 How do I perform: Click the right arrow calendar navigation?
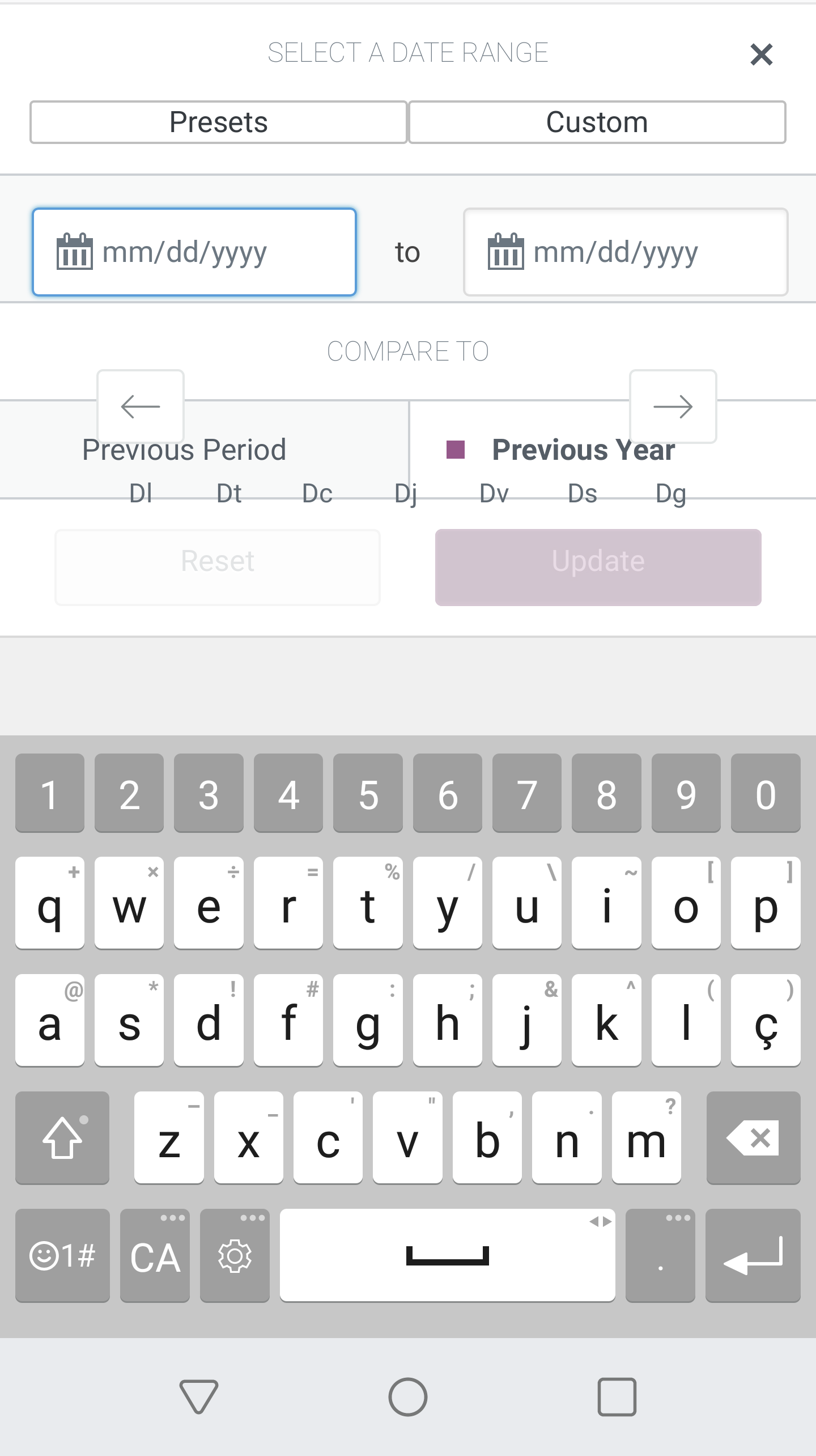click(673, 407)
